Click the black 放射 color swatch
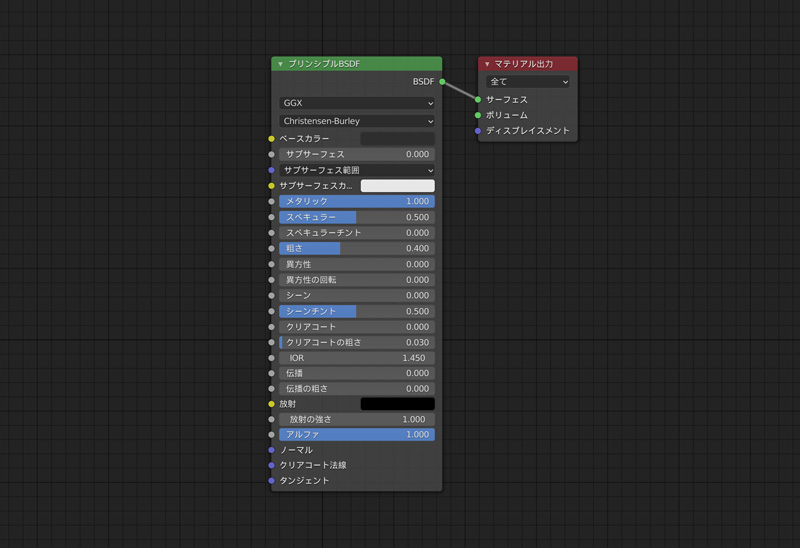This screenshot has width=800, height=548. [397, 404]
